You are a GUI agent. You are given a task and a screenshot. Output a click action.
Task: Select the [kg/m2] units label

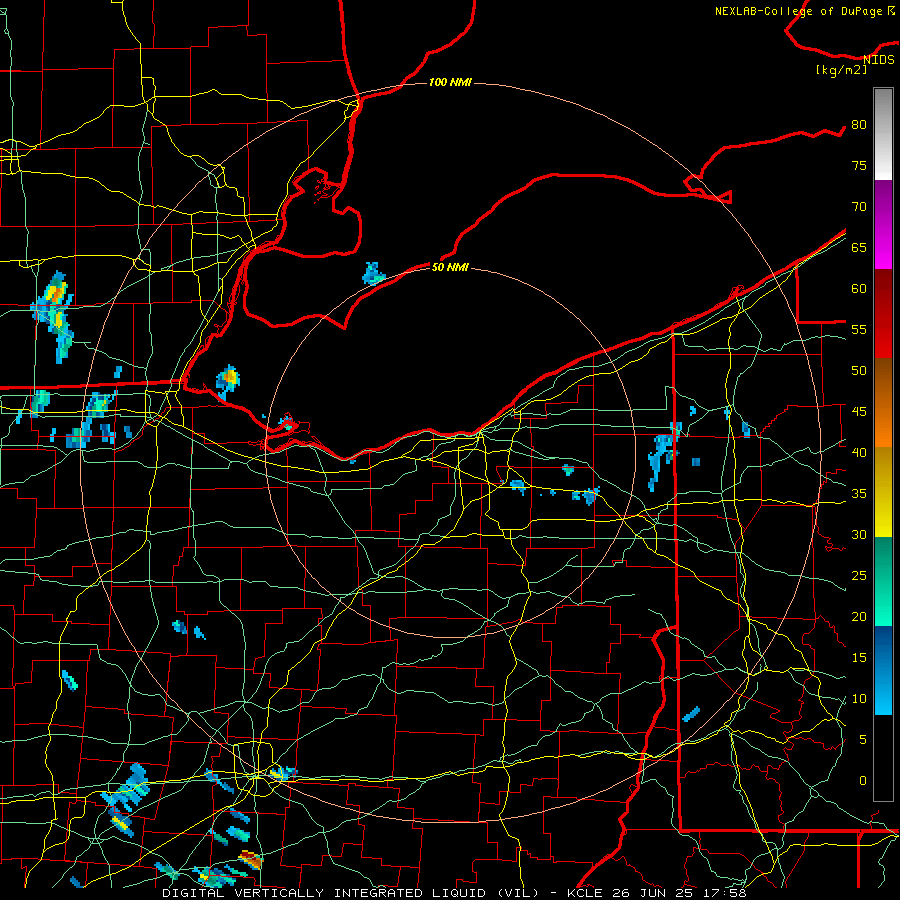pyautogui.click(x=841, y=70)
